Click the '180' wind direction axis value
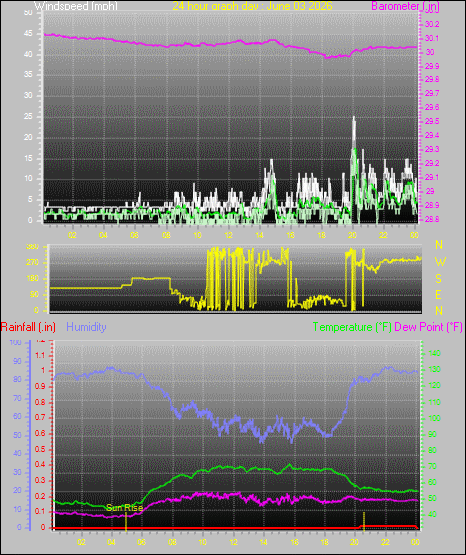 tap(33, 279)
